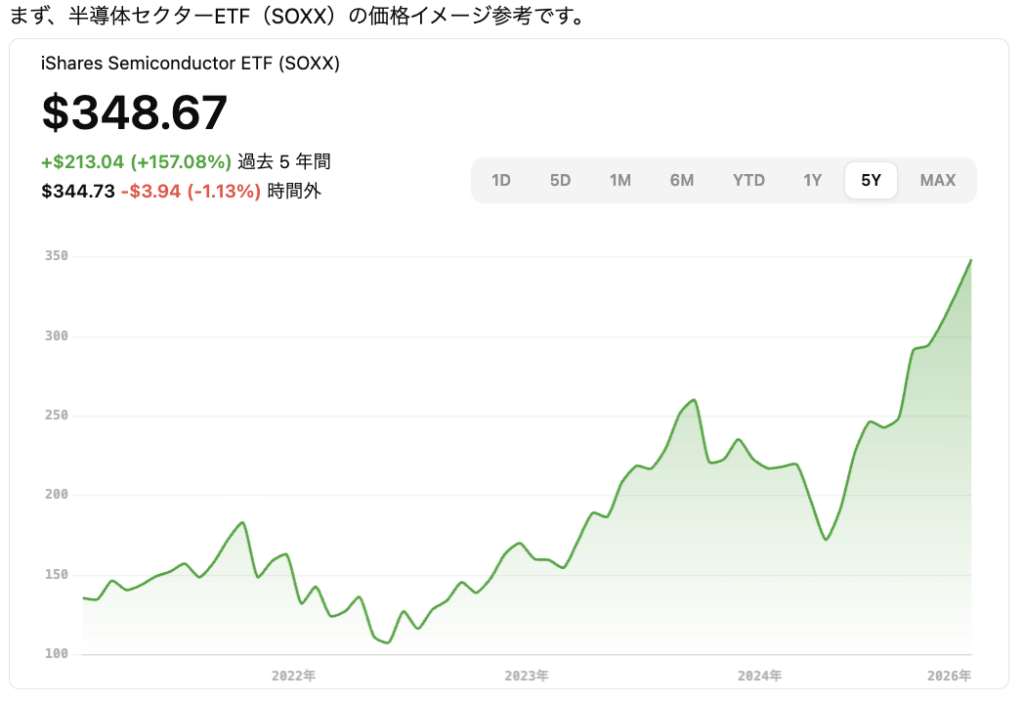Switch chart to 5D range
The image size is (1024, 704).
[x=560, y=180]
